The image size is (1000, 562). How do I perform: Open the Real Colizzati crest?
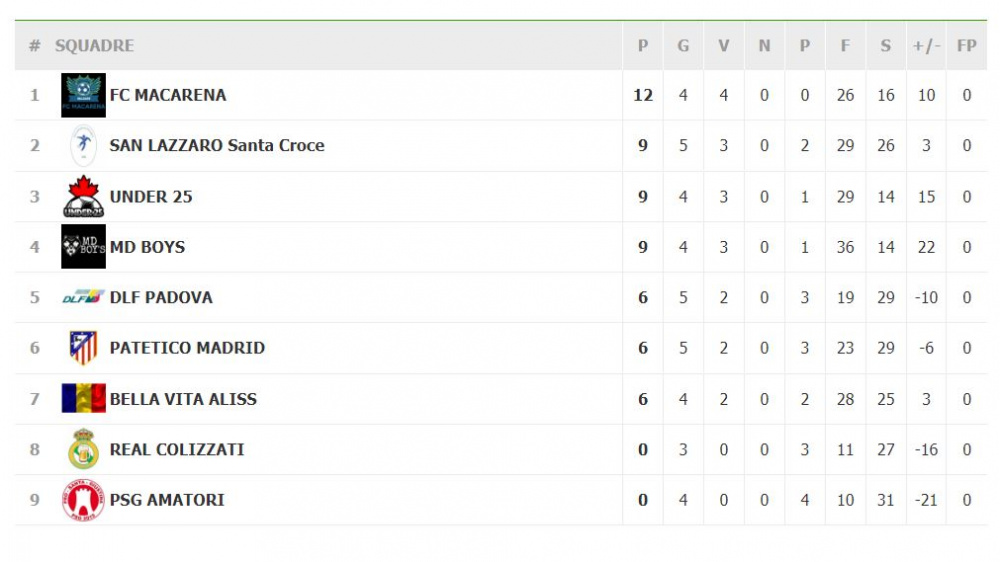click(84, 449)
